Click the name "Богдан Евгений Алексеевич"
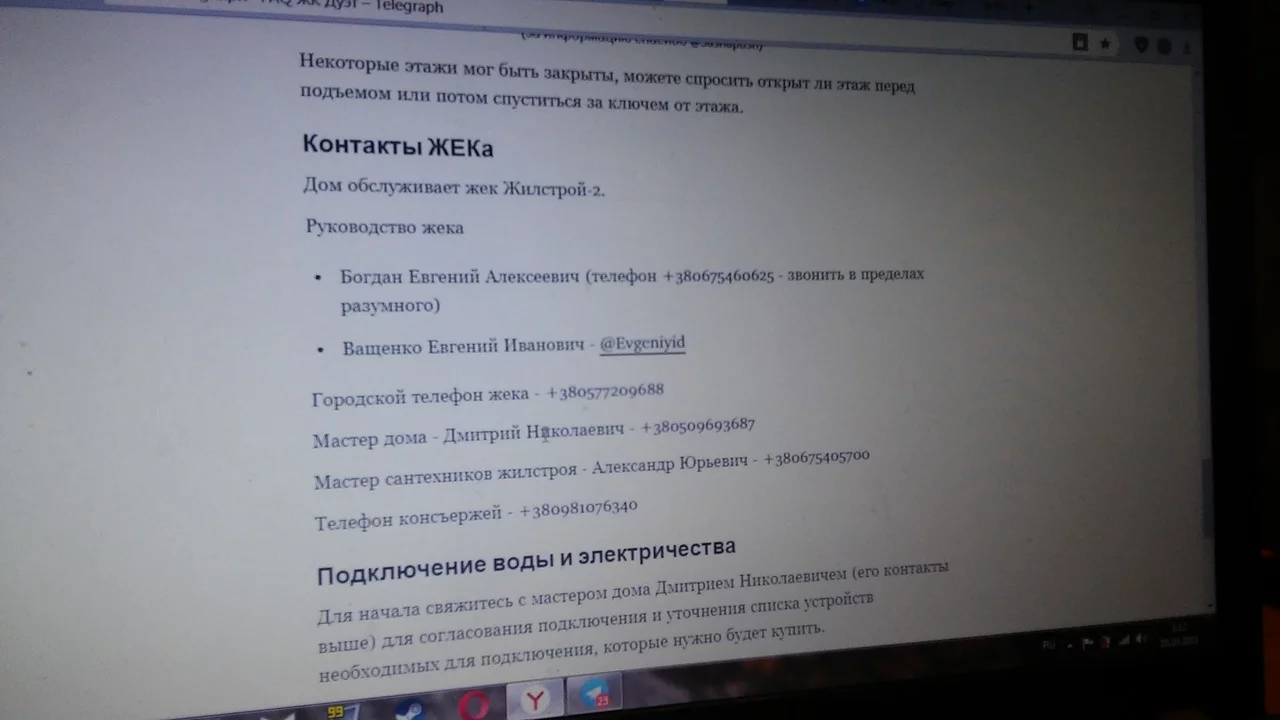 point(459,277)
